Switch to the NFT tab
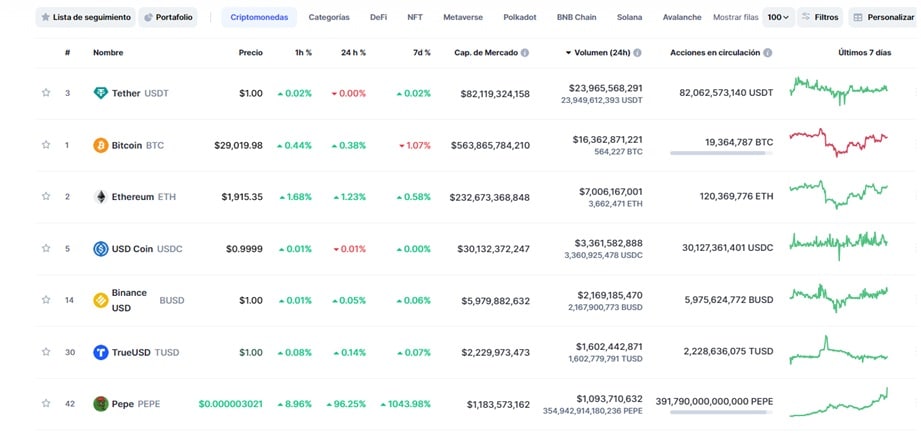The width and height of the screenshot is (921, 438). (x=415, y=18)
